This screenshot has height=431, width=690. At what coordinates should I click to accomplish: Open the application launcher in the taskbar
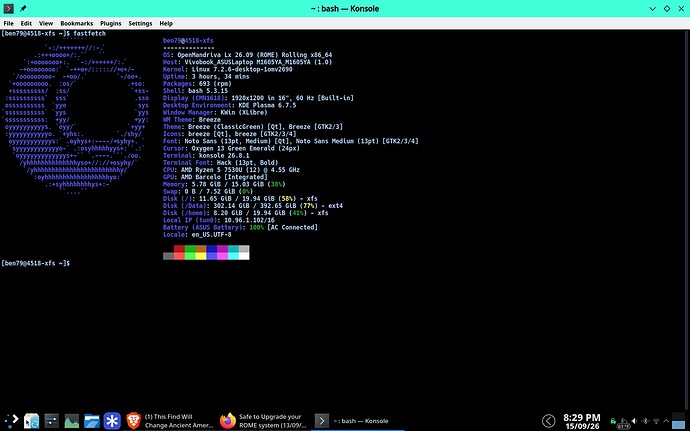click(11, 420)
